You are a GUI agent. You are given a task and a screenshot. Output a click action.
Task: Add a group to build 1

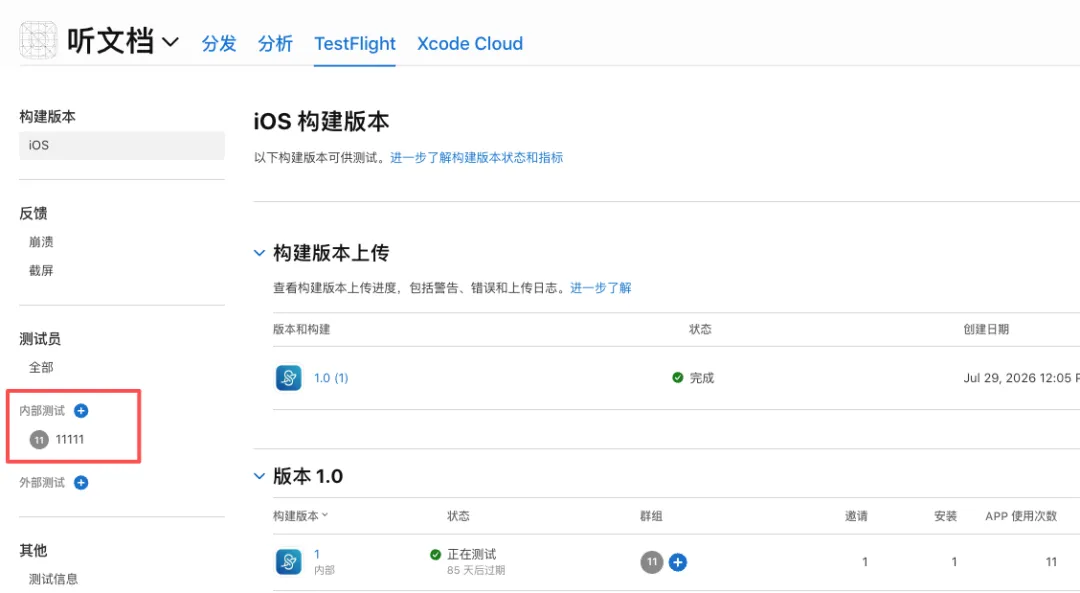click(x=678, y=562)
